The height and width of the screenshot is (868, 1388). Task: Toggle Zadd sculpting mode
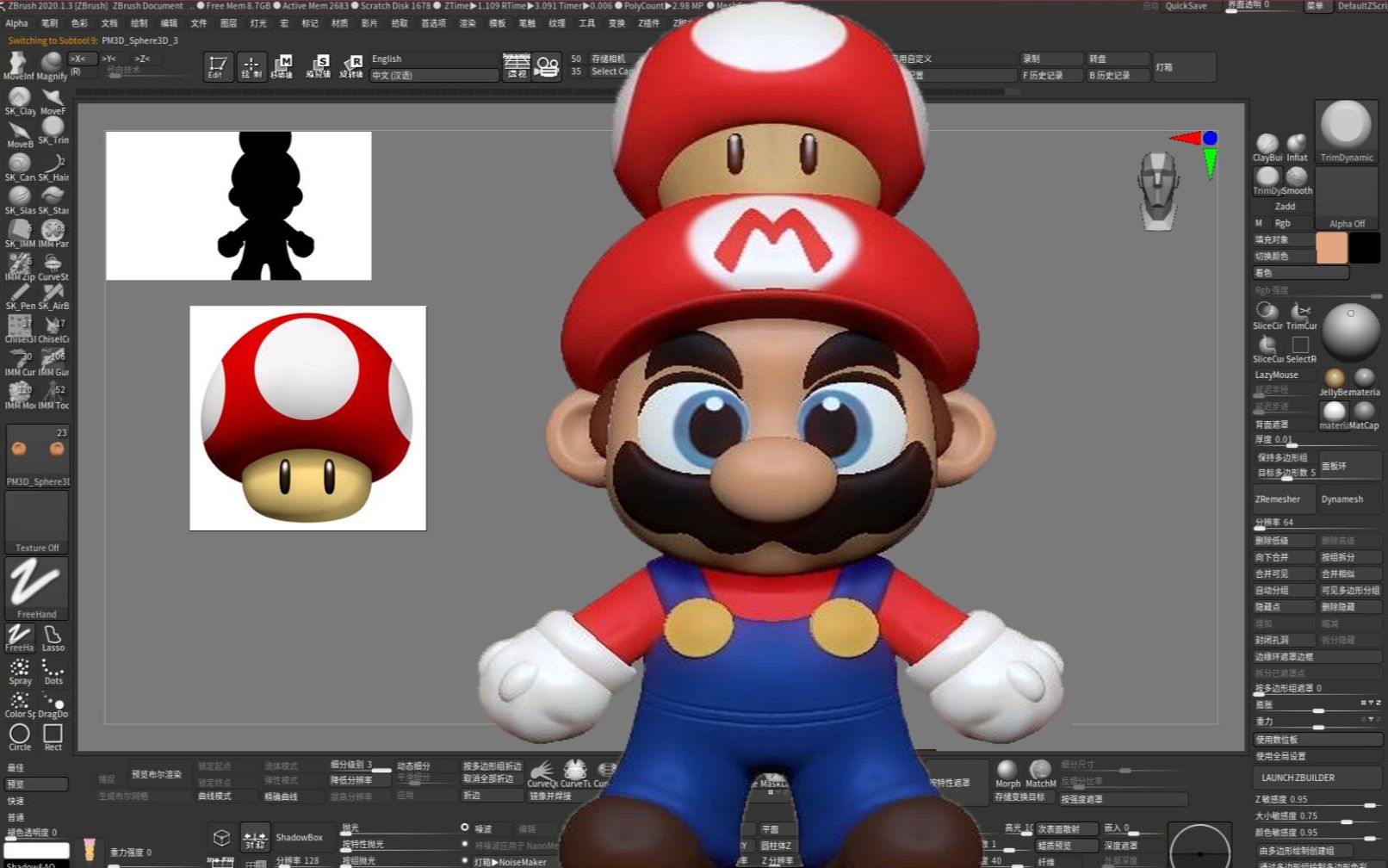[x=1284, y=206]
